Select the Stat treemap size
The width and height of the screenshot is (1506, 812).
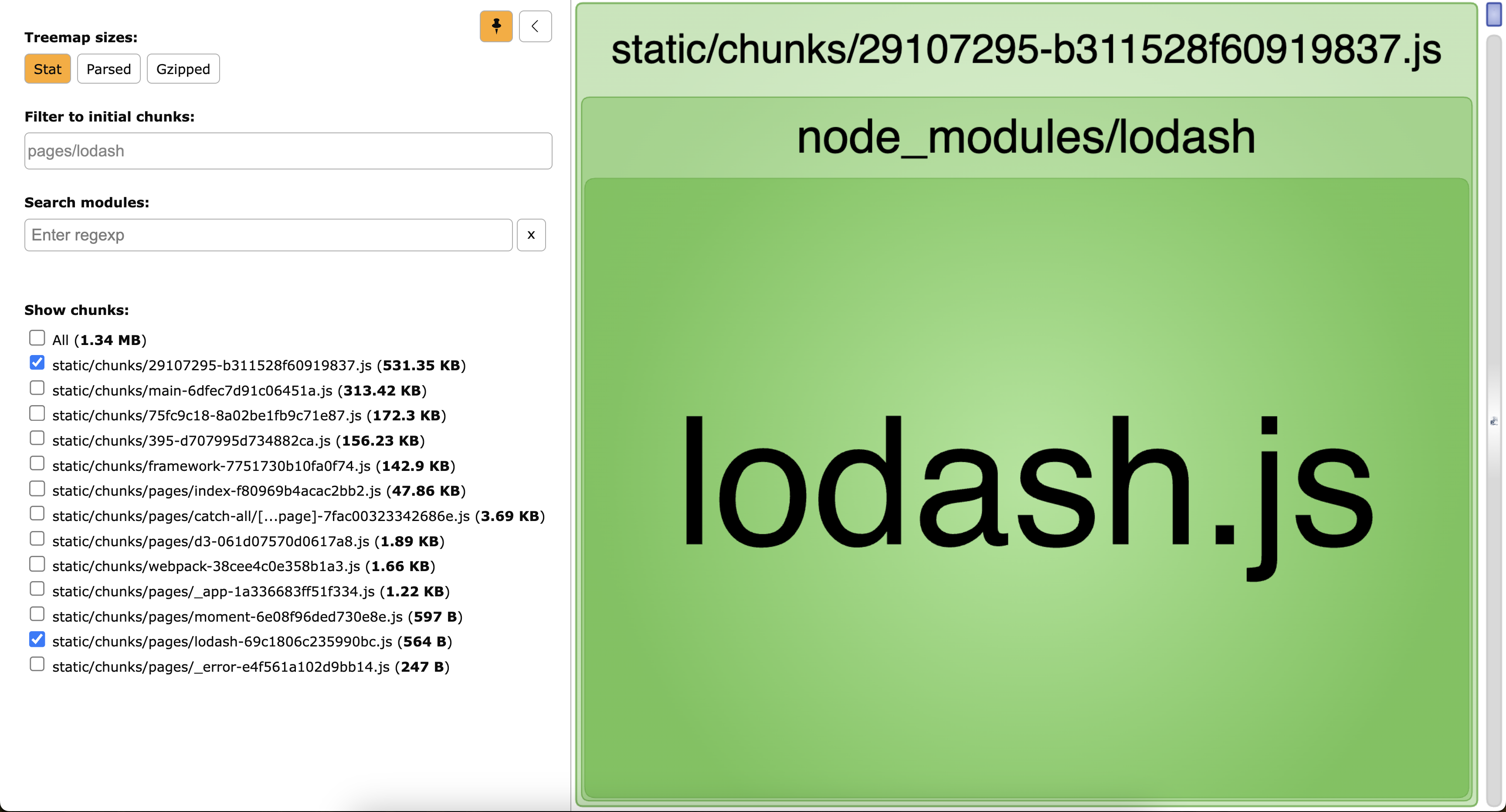click(47, 69)
